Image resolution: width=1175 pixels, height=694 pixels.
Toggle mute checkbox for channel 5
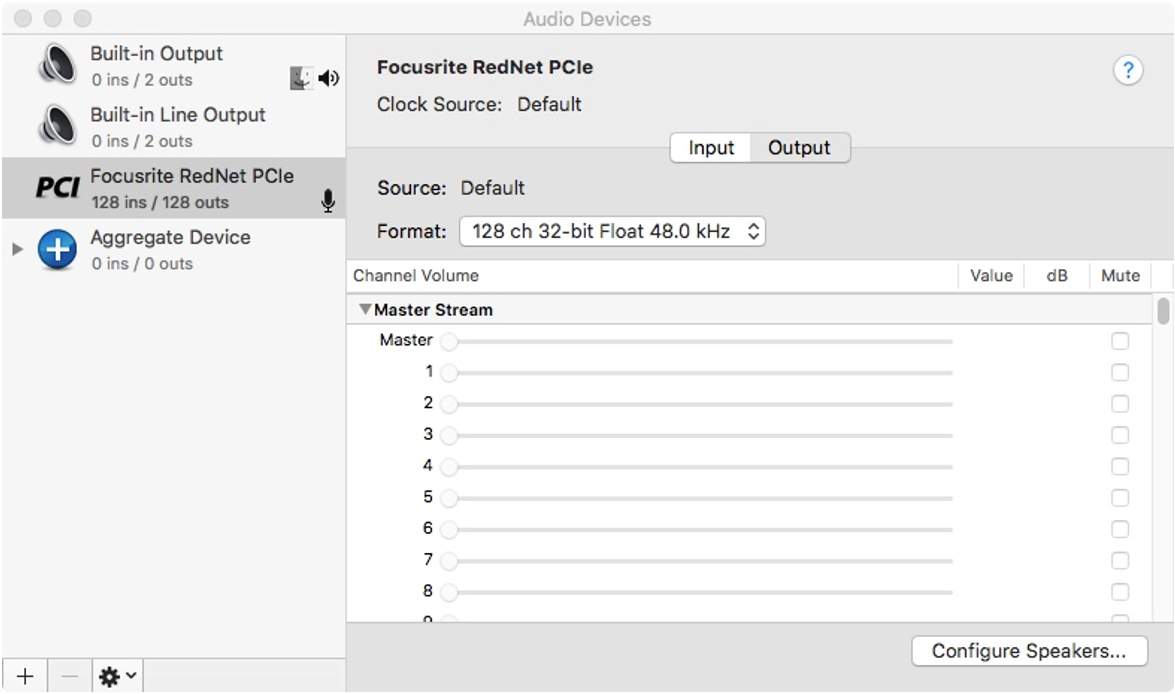click(x=1120, y=497)
